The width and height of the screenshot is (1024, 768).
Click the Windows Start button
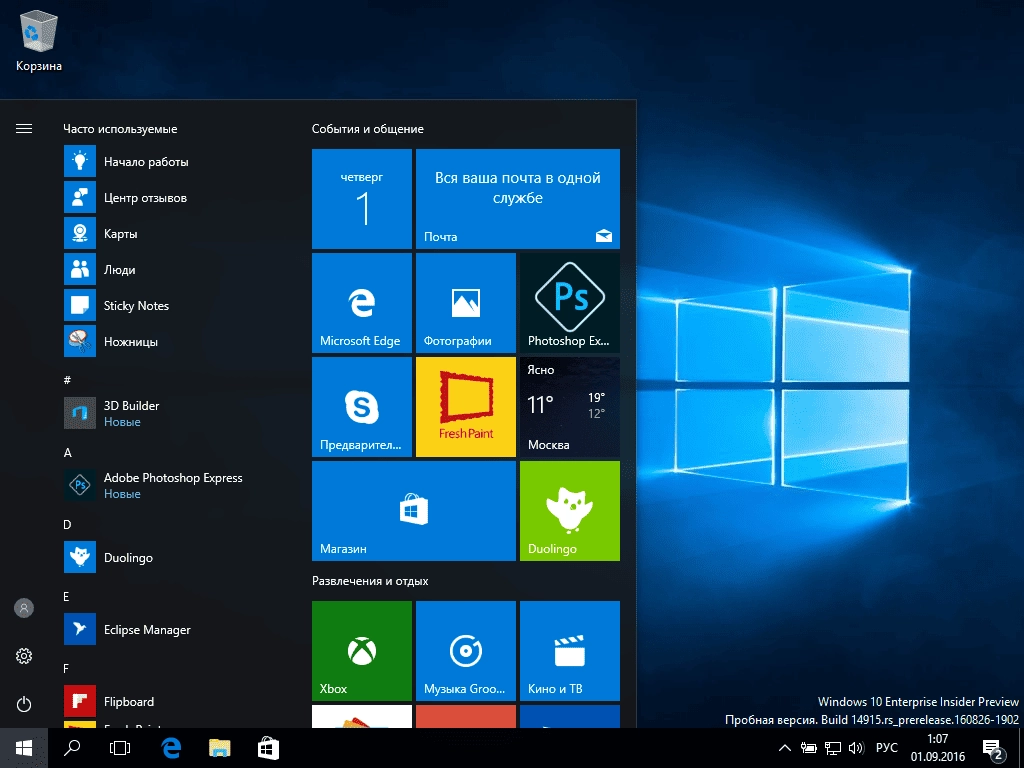(x=24, y=748)
